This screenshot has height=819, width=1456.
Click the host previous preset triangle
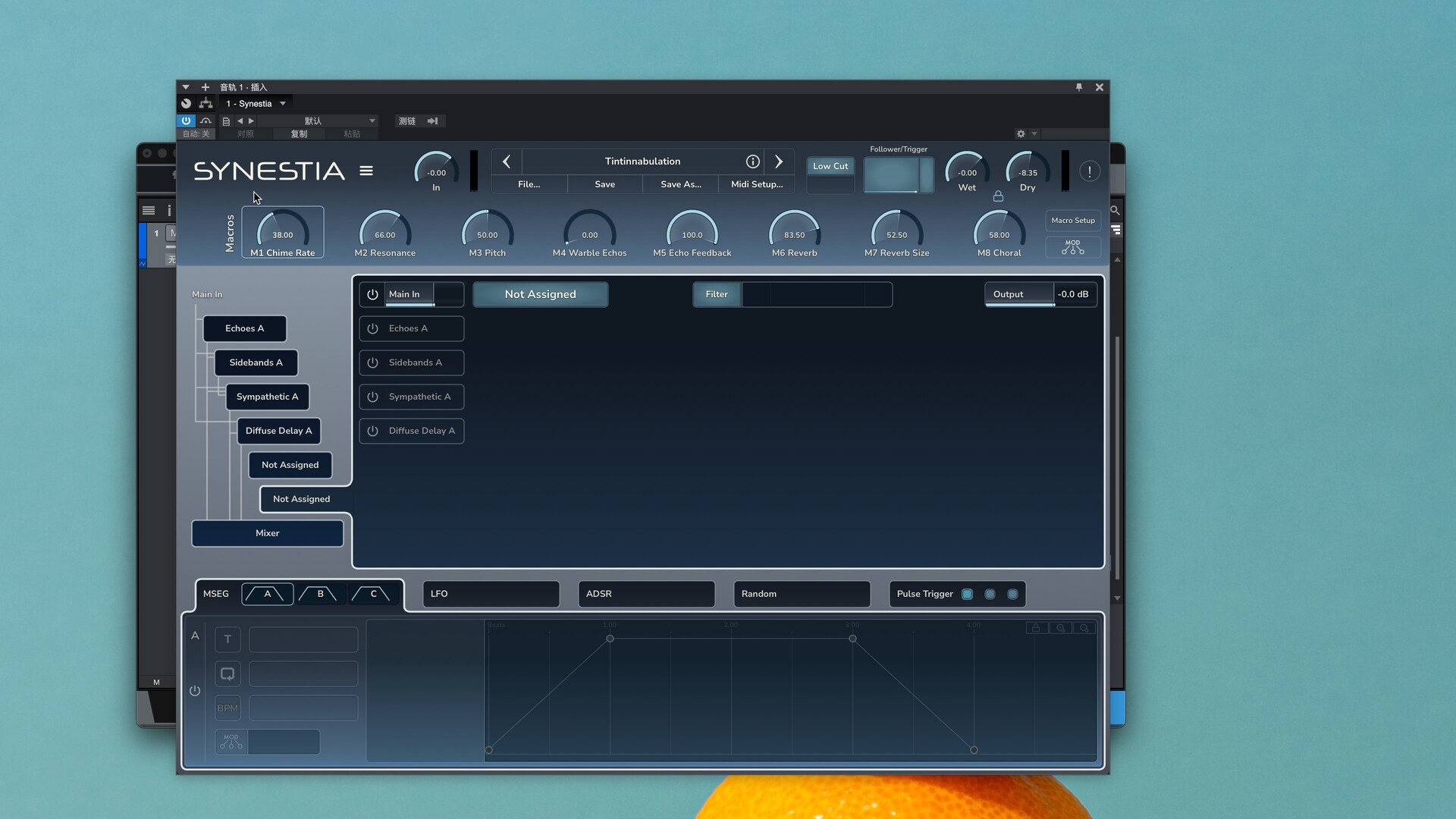[x=240, y=121]
